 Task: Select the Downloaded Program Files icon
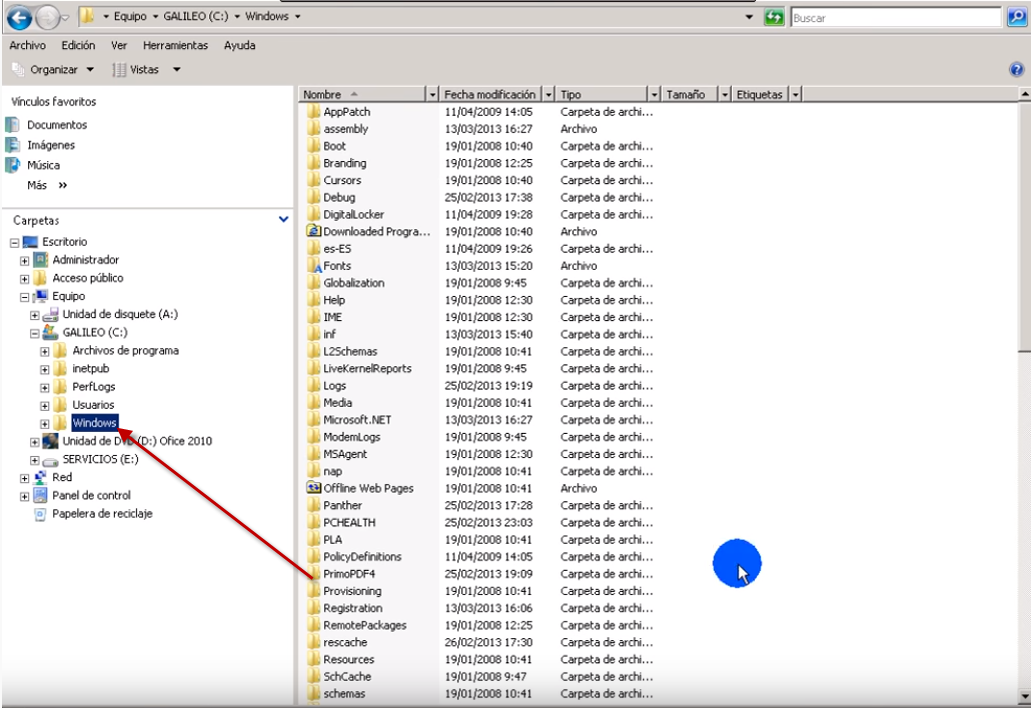pyautogui.click(x=313, y=232)
